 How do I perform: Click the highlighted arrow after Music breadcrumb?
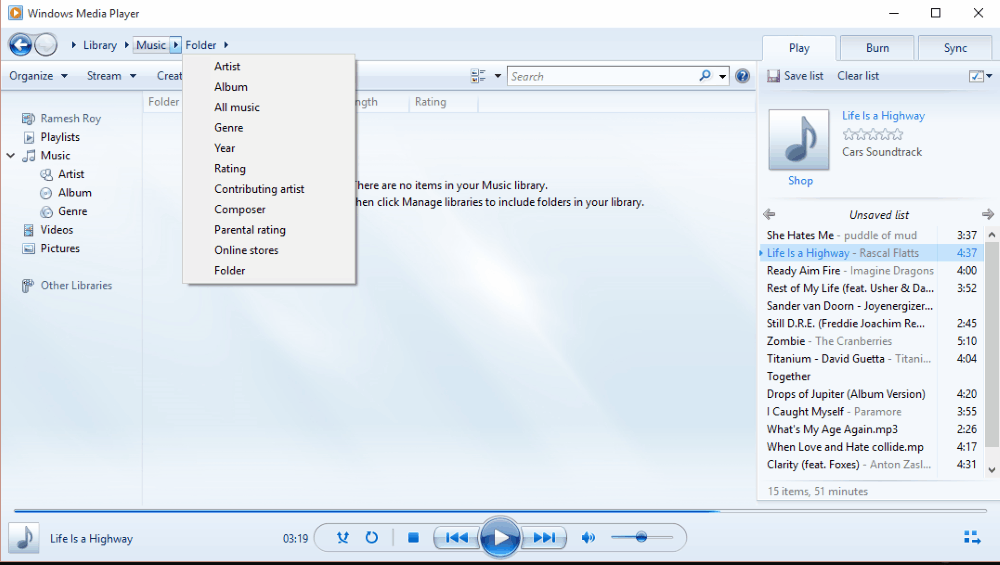pos(175,45)
